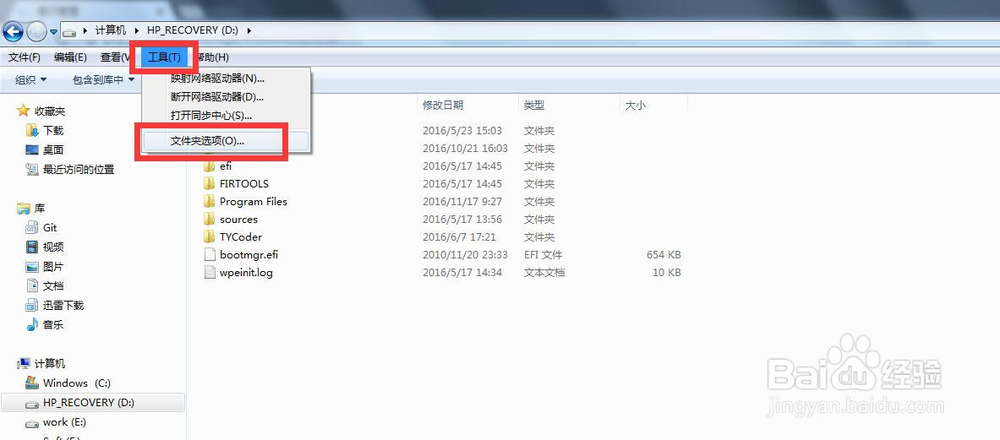Image resolution: width=1000 pixels, height=440 pixels.
Task: Click the bootmgr.efi file icon
Action: tap(210, 254)
